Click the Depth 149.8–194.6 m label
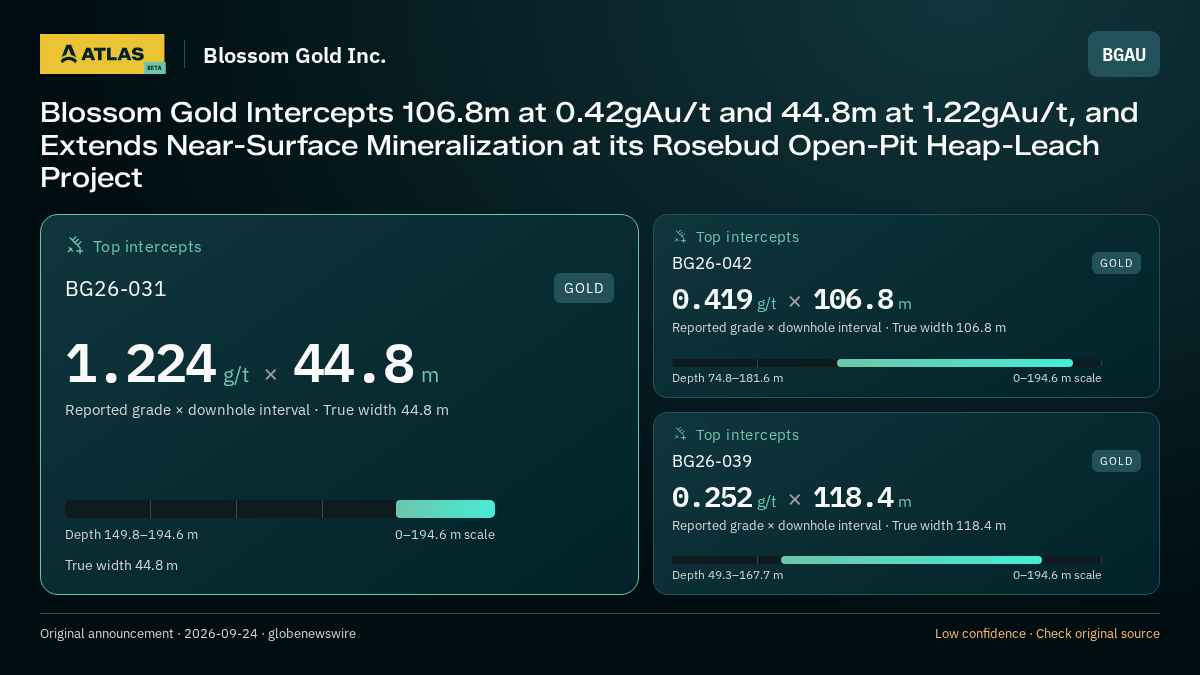This screenshot has height=675, width=1200. (131, 534)
